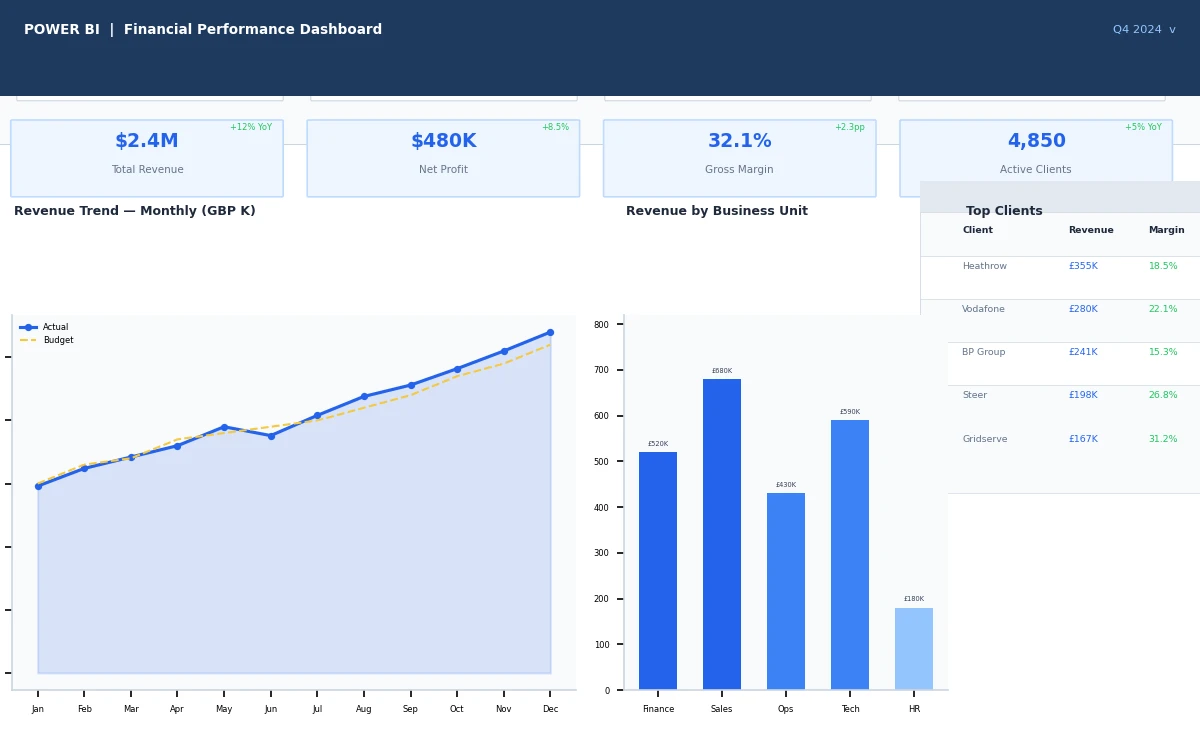Click the +2.3pp margin indicator
Image resolution: width=1200 pixels, height=750 pixels.
click(850, 128)
